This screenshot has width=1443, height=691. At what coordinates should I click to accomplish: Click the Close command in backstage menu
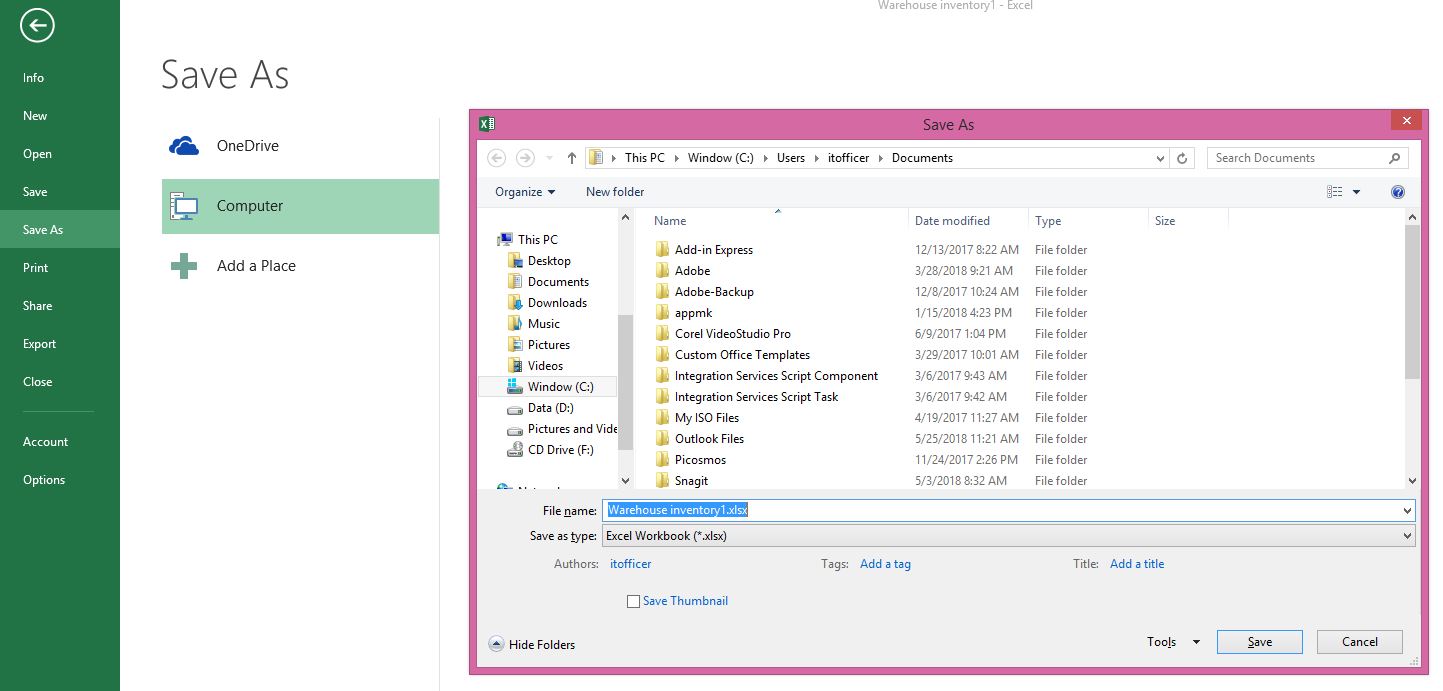[38, 382]
